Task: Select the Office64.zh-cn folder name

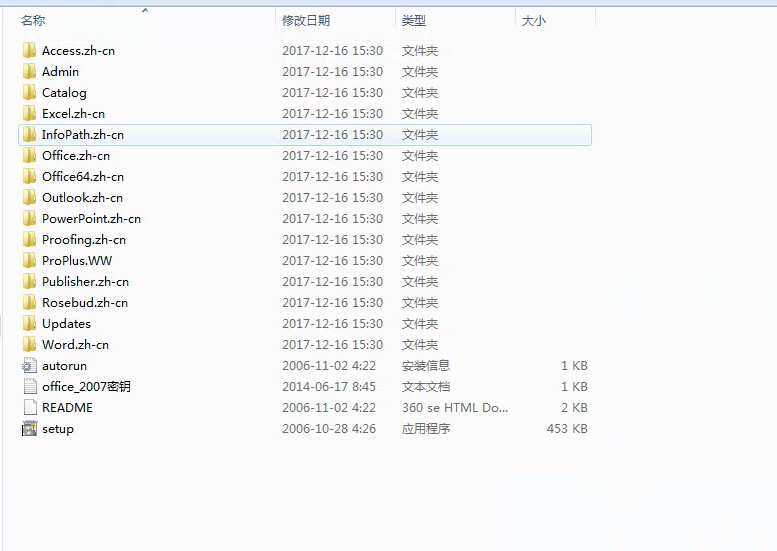Action: pyautogui.click(x=83, y=176)
